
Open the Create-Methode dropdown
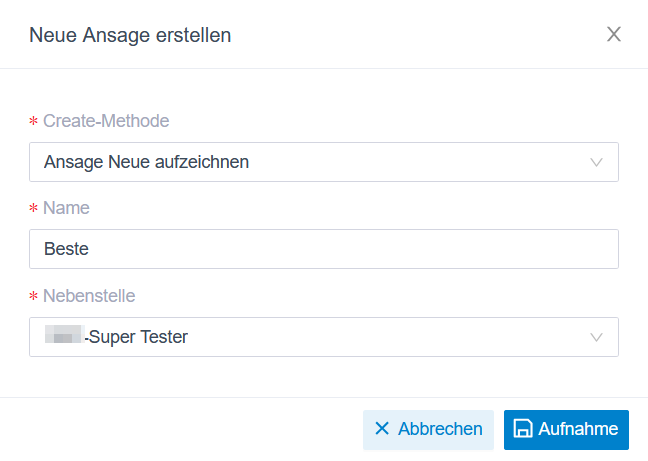tap(323, 162)
